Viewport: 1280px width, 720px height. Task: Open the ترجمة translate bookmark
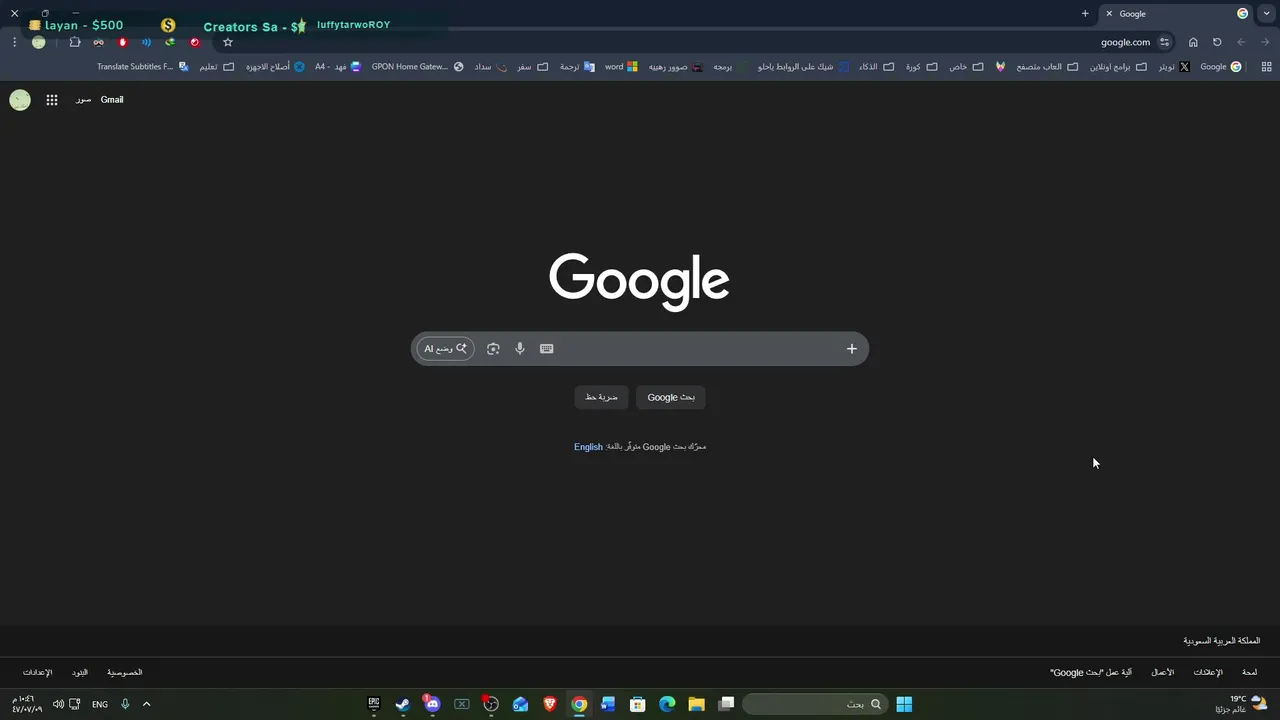tap(577, 67)
